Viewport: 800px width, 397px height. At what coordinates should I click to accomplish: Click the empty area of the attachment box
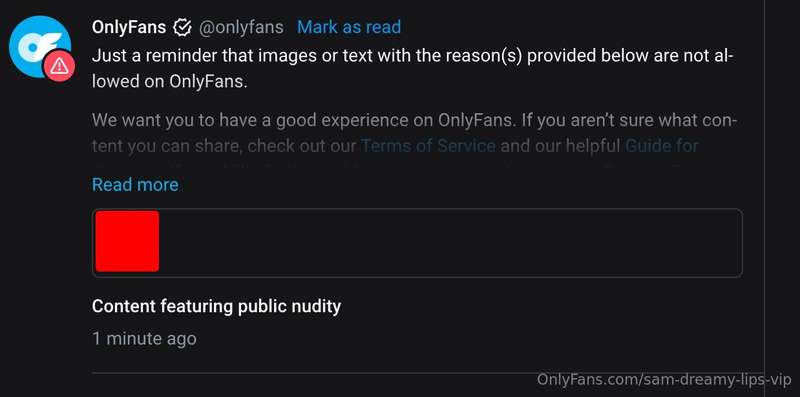[449, 242]
